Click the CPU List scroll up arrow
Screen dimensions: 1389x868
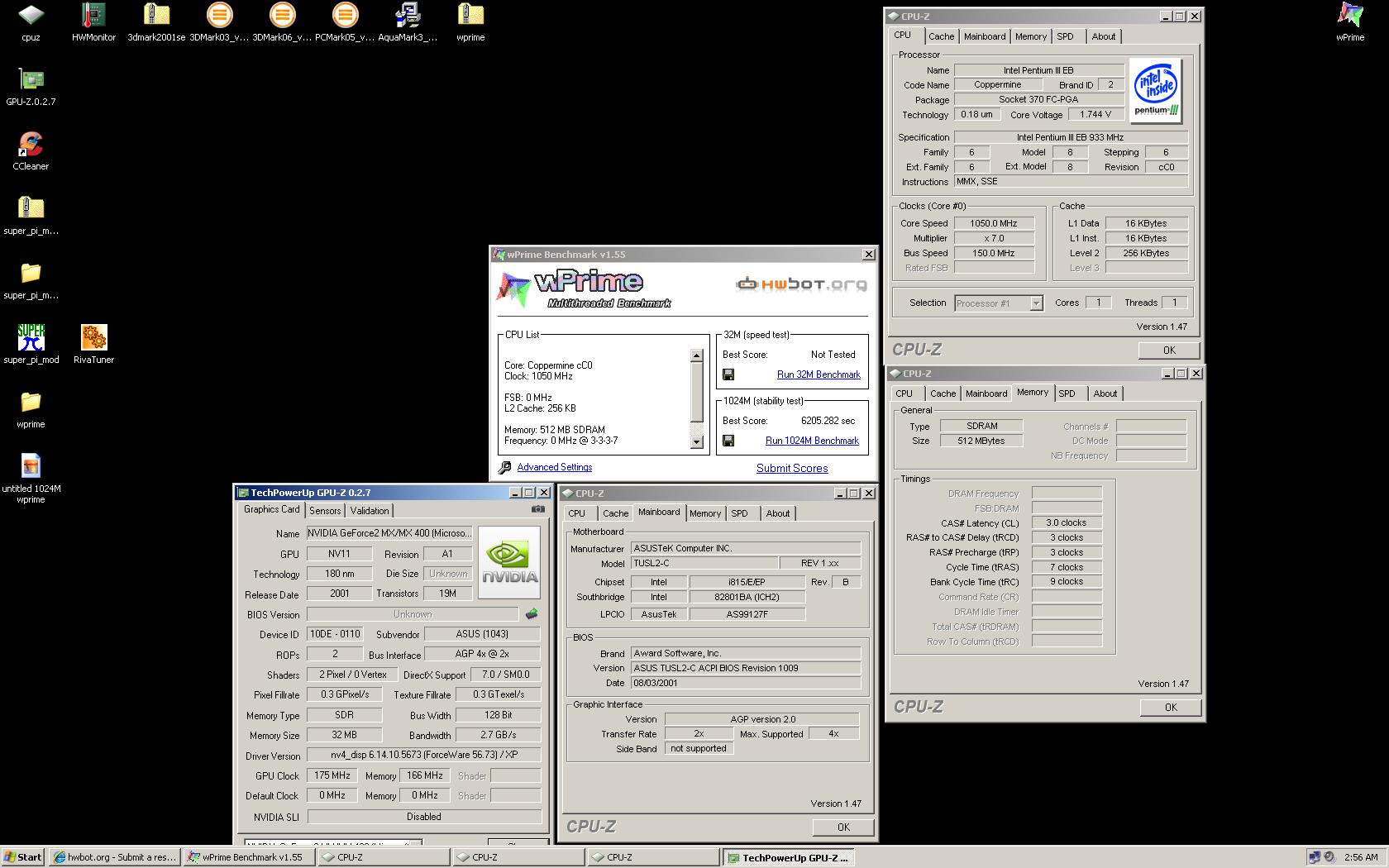(x=696, y=355)
